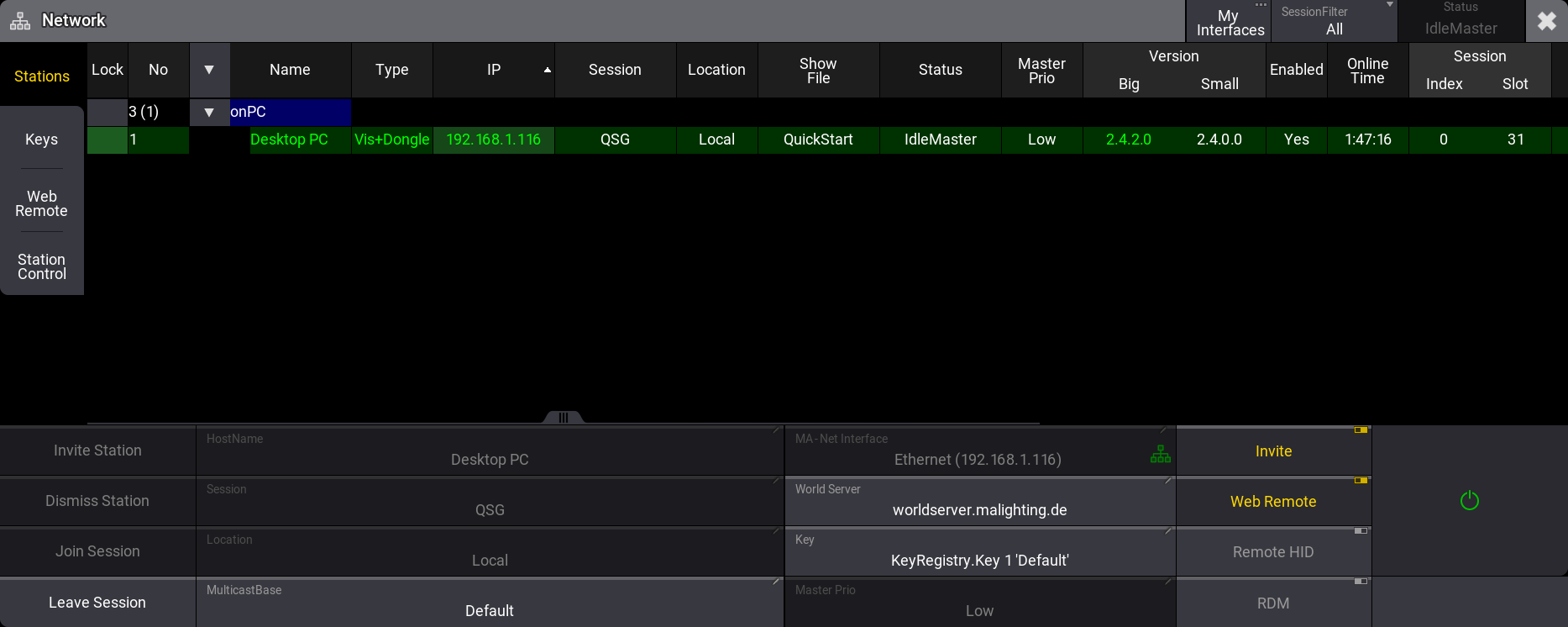Select the onPC group row

[290, 112]
